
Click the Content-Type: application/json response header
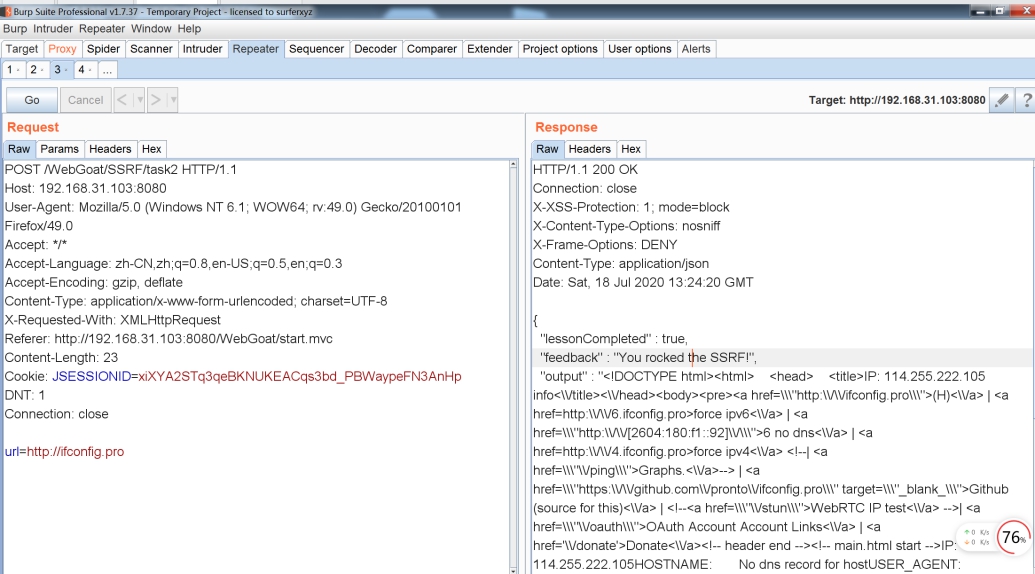coord(620,264)
